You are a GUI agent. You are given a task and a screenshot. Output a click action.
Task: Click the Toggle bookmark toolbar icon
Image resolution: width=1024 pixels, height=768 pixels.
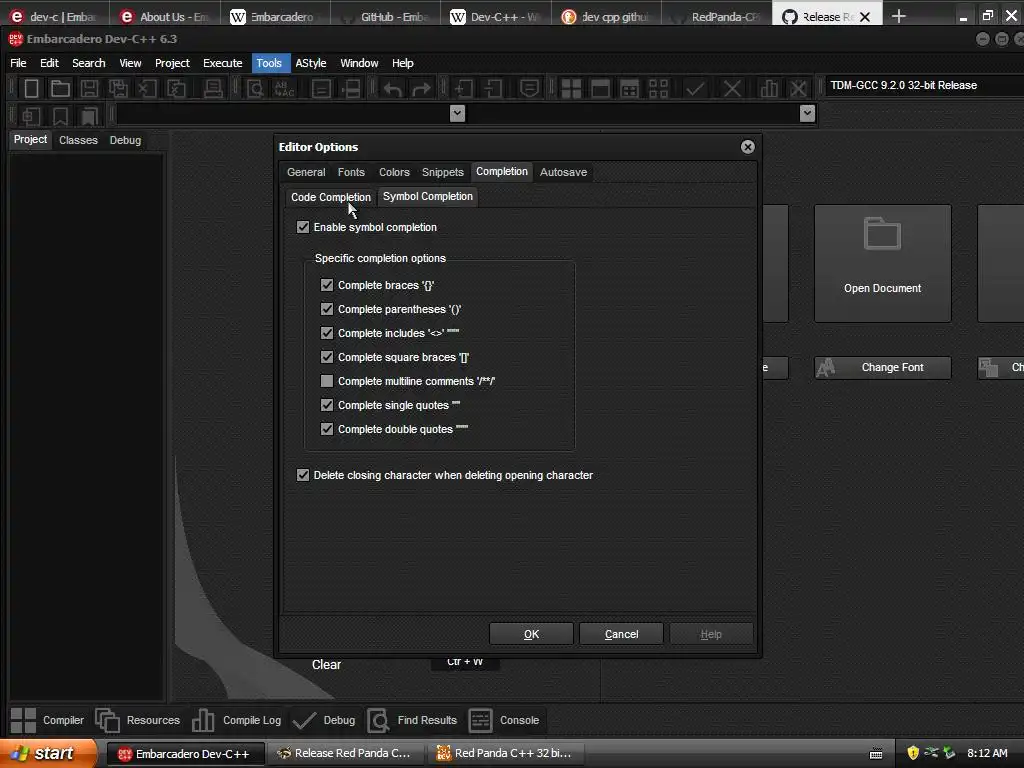point(60,116)
